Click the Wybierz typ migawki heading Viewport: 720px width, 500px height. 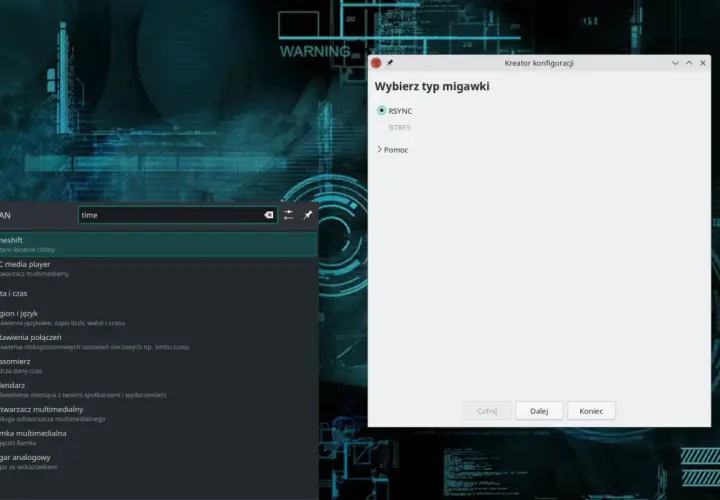(432, 86)
